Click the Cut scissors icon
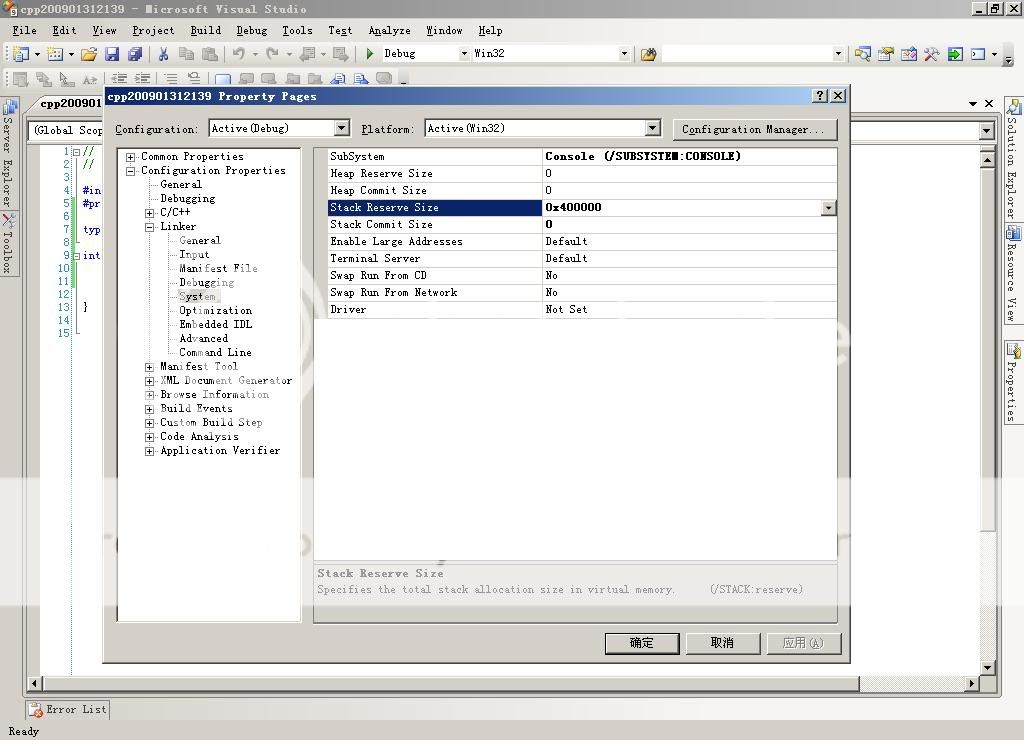This screenshot has height=740, width=1024. coord(163,54)
